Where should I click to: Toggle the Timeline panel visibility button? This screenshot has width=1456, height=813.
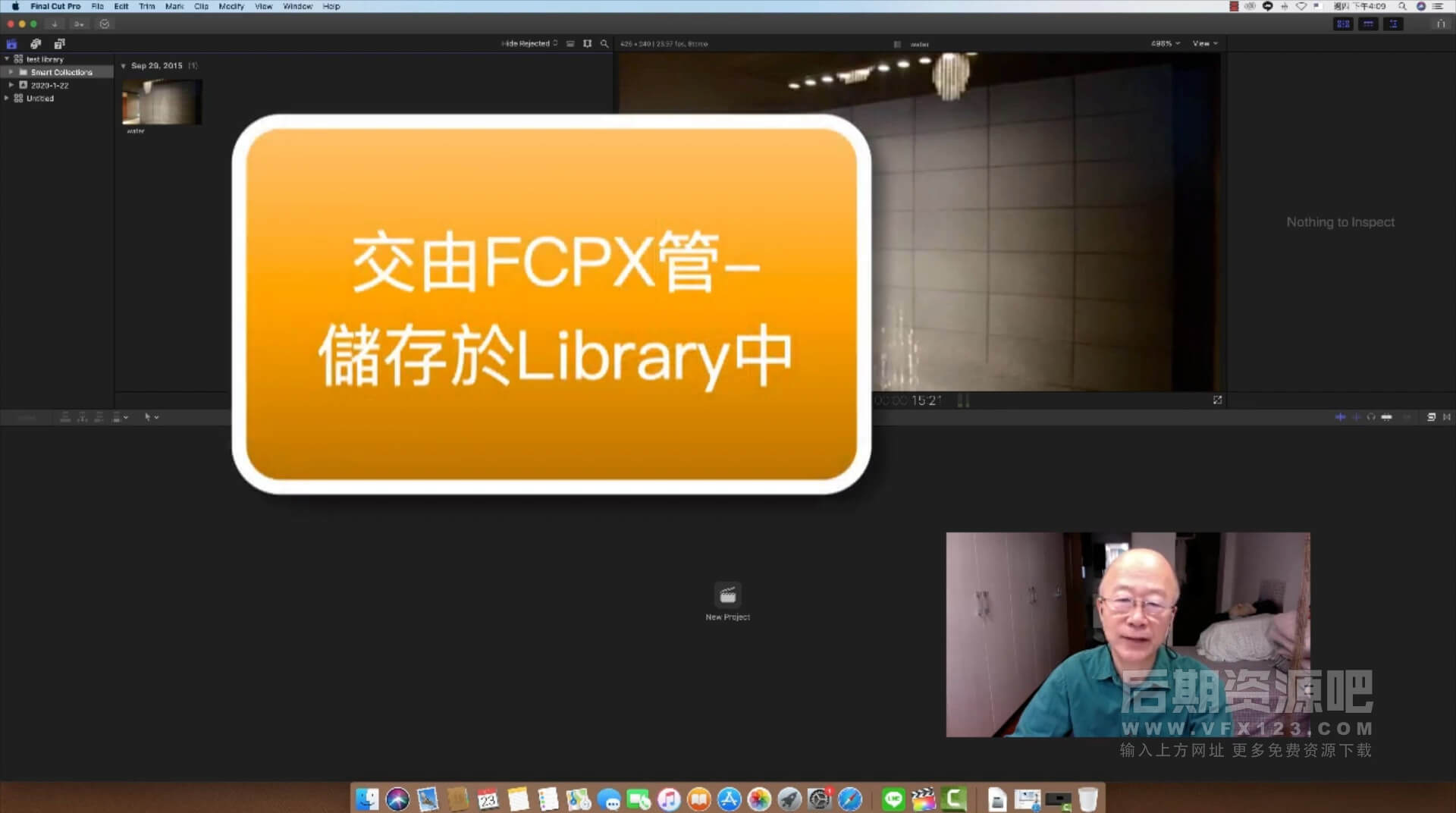point(1368,24)
